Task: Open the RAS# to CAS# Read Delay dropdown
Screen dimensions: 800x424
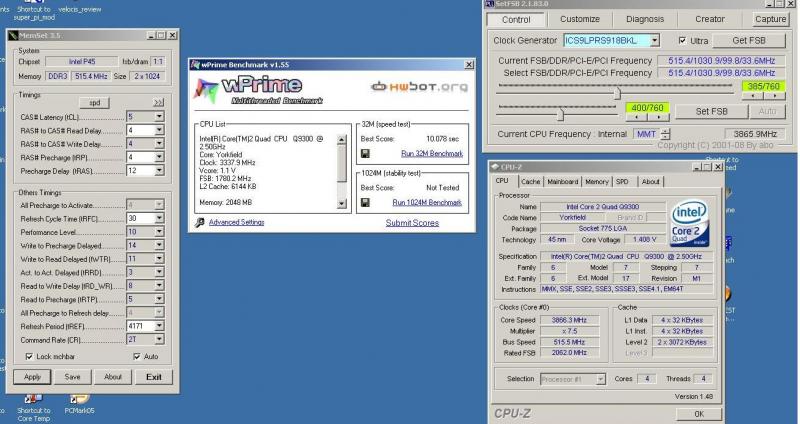Action: point(159,130)
